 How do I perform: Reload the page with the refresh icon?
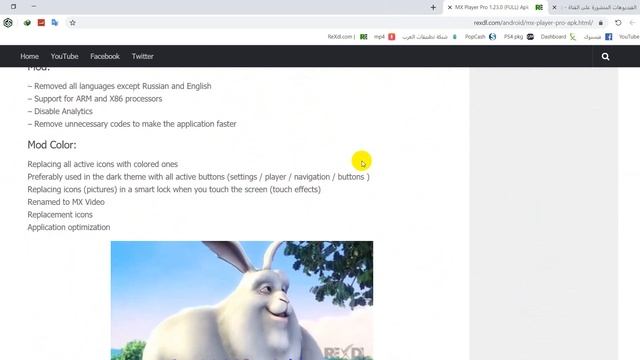tap(618, 23)
